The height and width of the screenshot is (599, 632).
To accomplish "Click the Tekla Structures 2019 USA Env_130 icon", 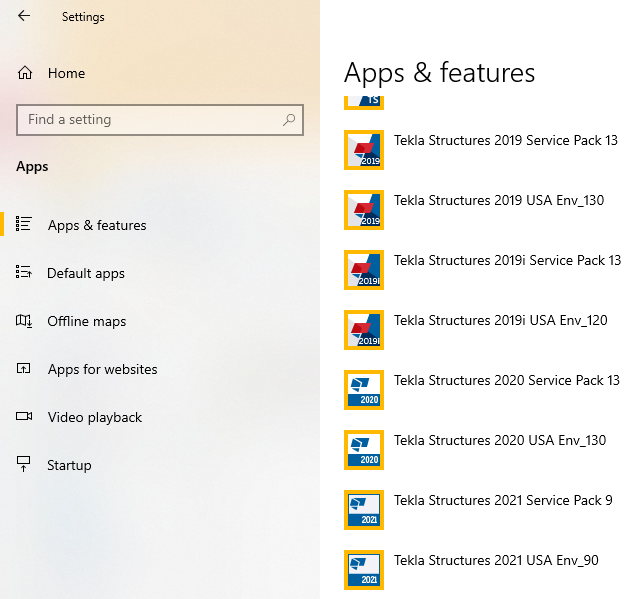I will (x=363, y=210).
